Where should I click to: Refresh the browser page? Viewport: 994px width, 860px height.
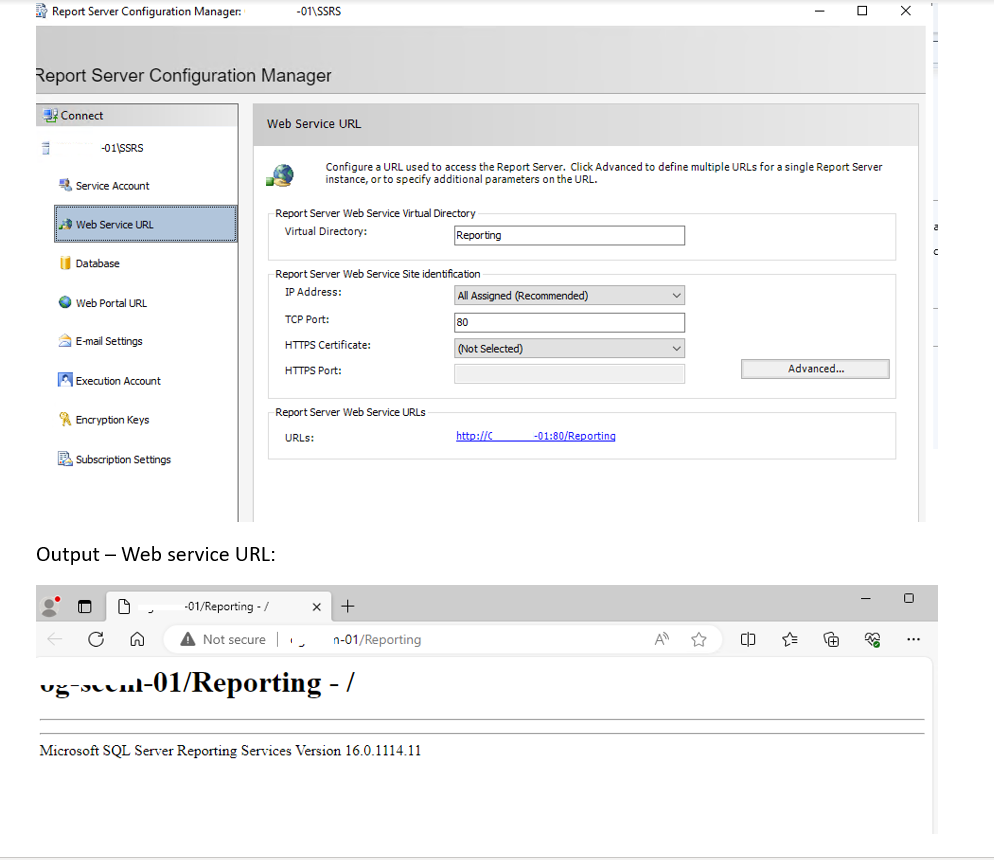pos(96,639)
